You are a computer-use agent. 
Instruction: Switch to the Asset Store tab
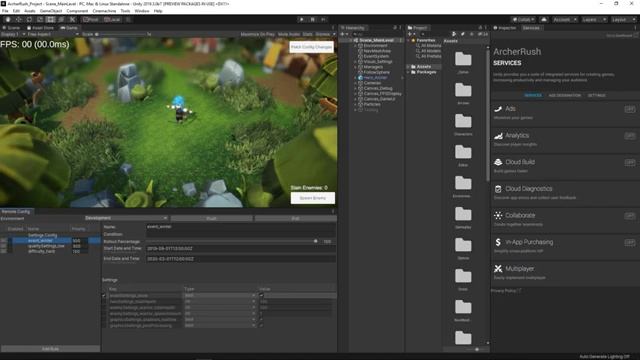(x=40, y=28)
